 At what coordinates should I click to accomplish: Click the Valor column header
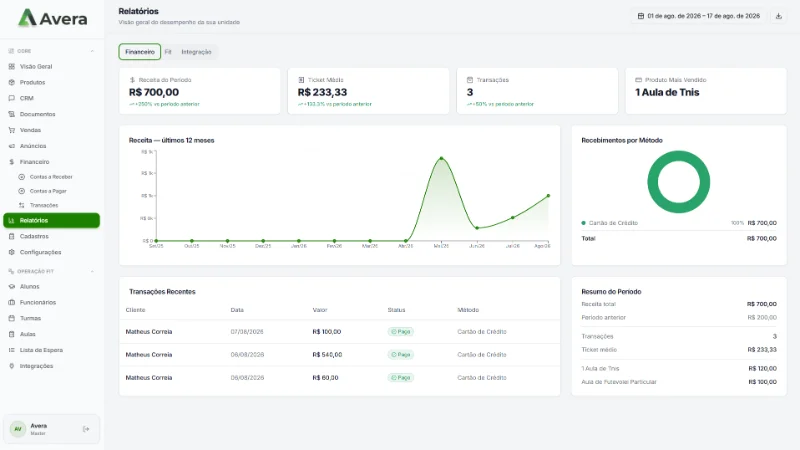pyautogui.click(x=320, y=310)
